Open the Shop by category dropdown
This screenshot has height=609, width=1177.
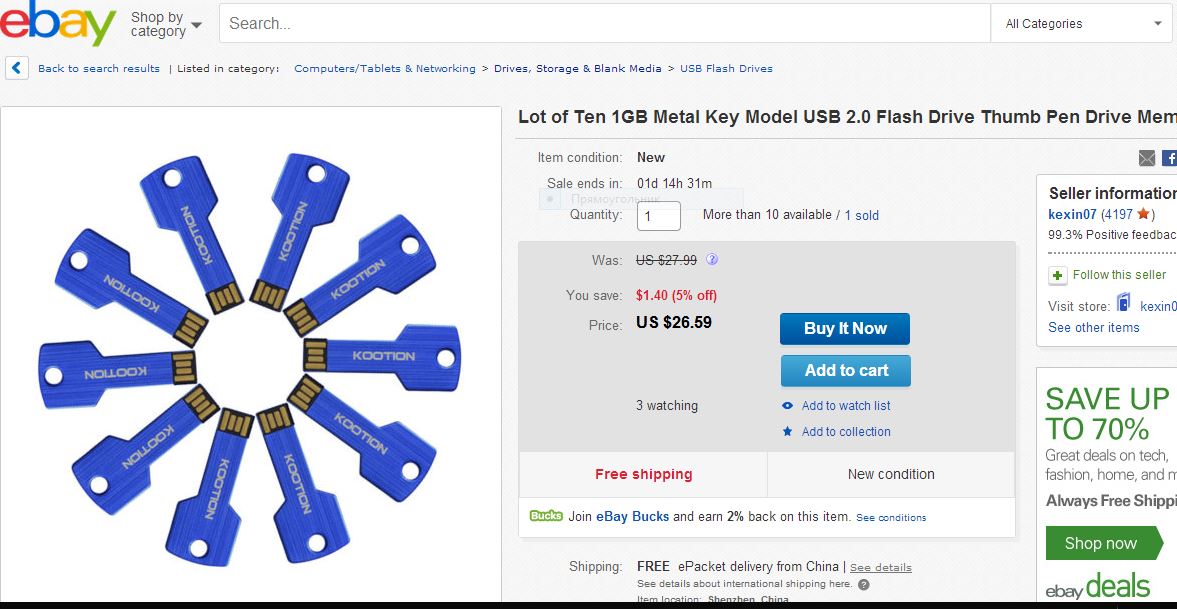pos(166,24)
